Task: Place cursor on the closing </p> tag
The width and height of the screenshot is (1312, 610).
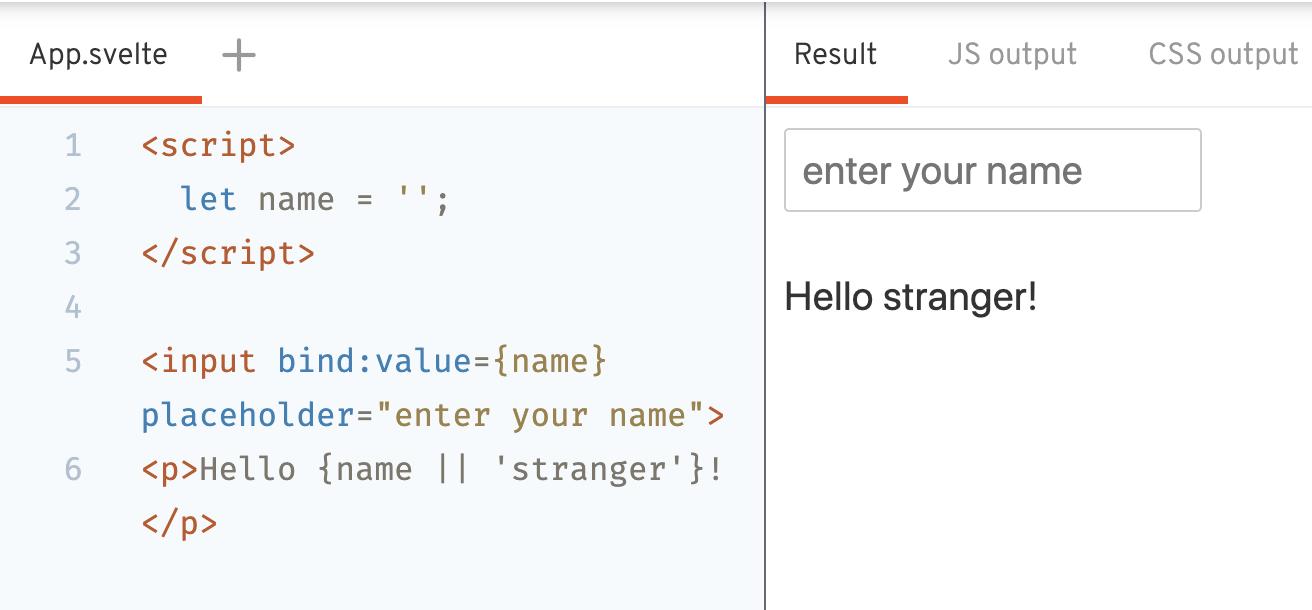Action: pyautogui.click(x=180, y=524)
